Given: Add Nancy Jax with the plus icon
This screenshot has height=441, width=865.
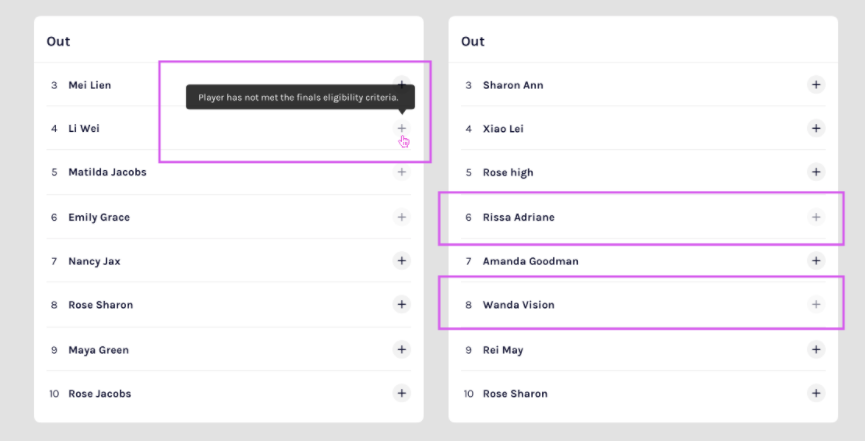Looking at the screenshot, I should pyautogui.click(x=401, y=261).
